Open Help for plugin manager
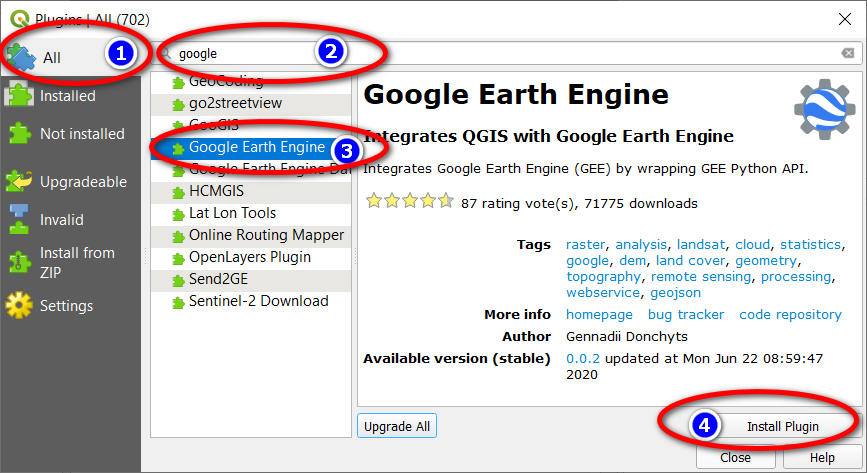867x473 pixels. tap(822, 458)
